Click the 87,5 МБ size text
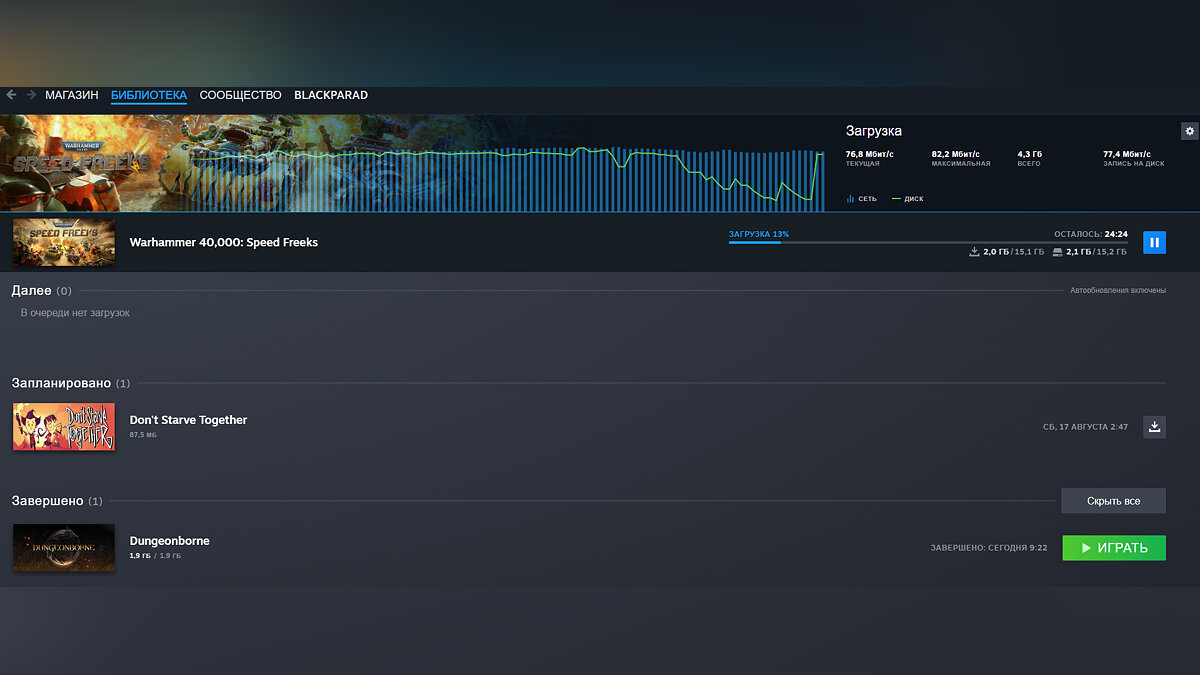 tap(143, 435)
